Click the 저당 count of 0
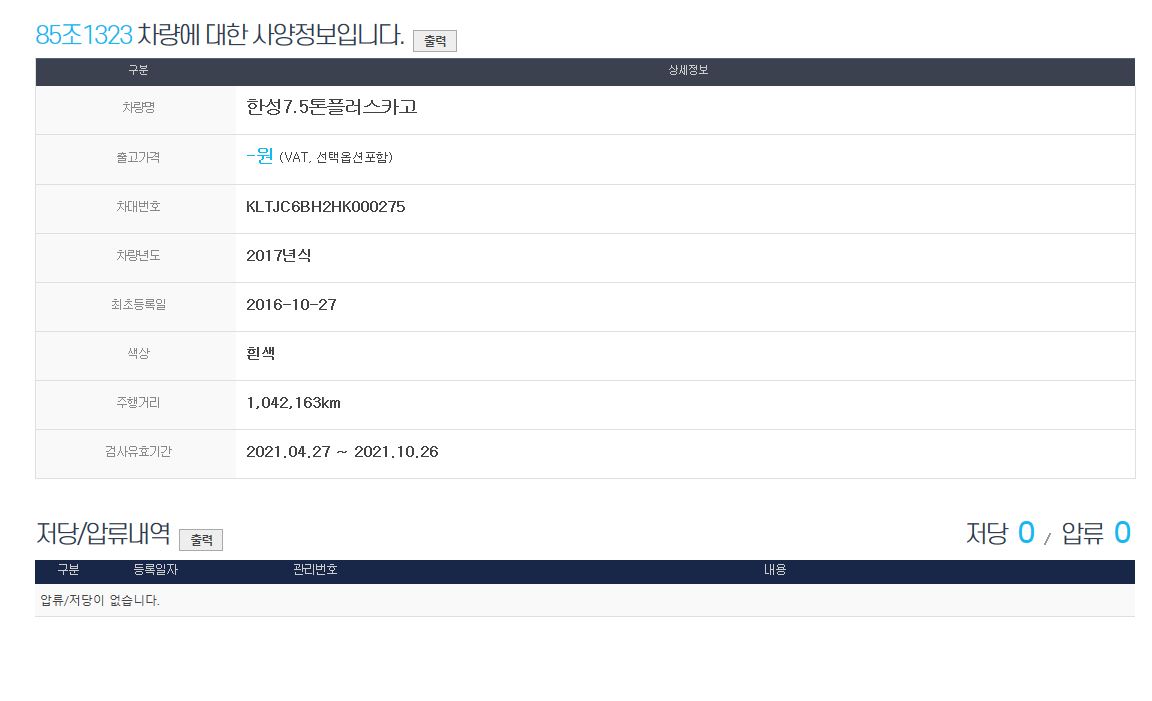Image resolution: width=1152 pixels, height=701 pixels. (1025, 534)
